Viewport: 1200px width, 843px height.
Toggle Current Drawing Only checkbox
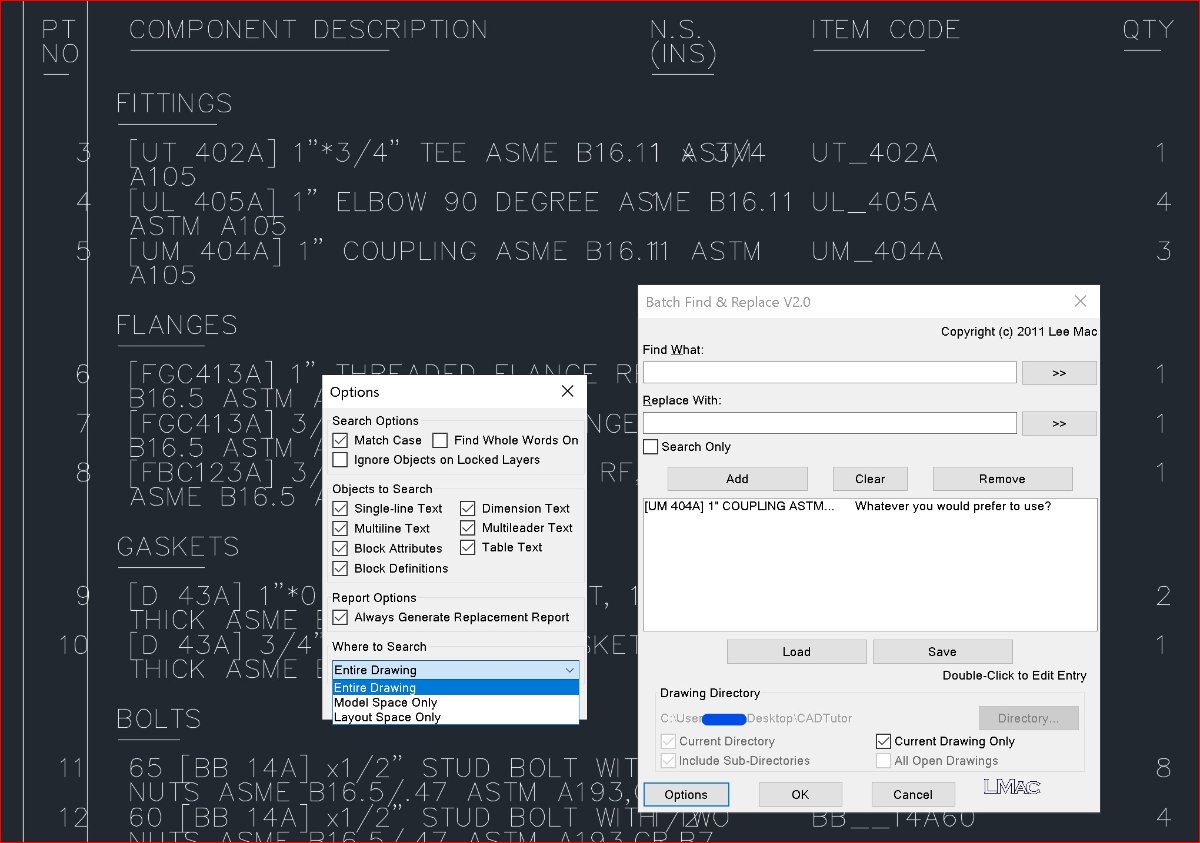point(883,742)
